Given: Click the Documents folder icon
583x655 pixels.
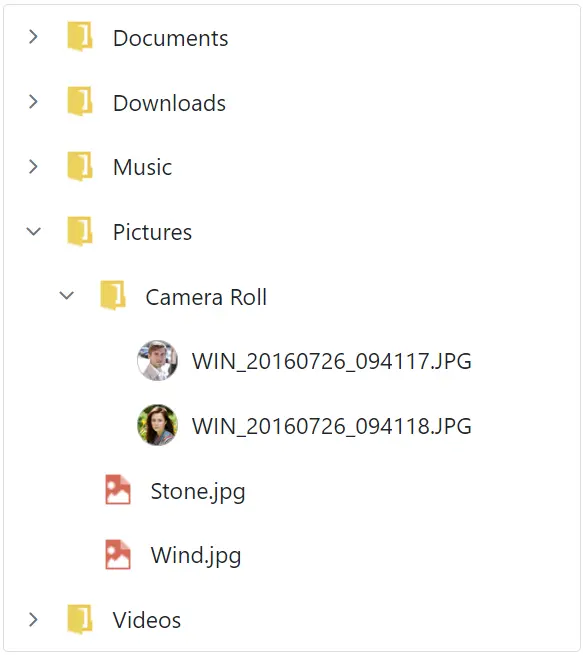Looking at the screenshot, I should click(x=80, y=37).
